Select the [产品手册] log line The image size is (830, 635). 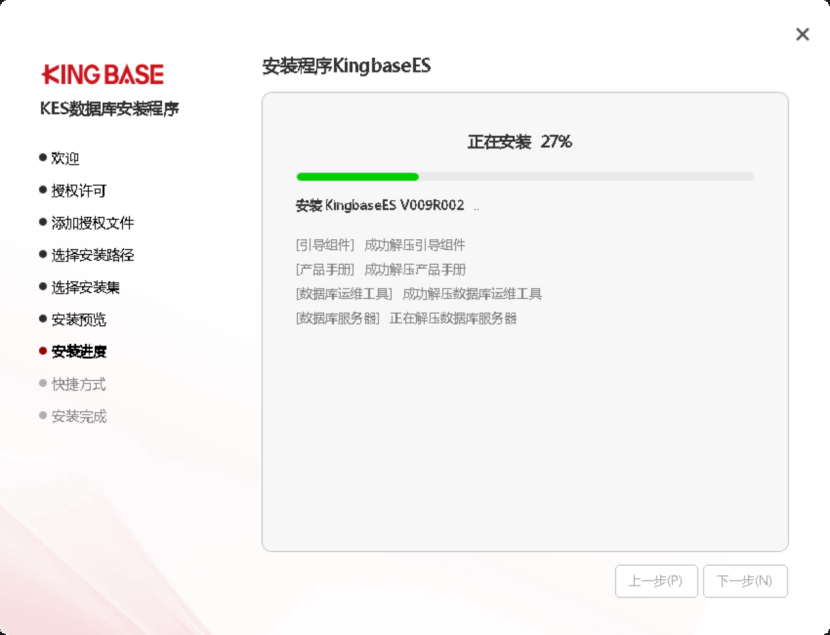point(380,269)
